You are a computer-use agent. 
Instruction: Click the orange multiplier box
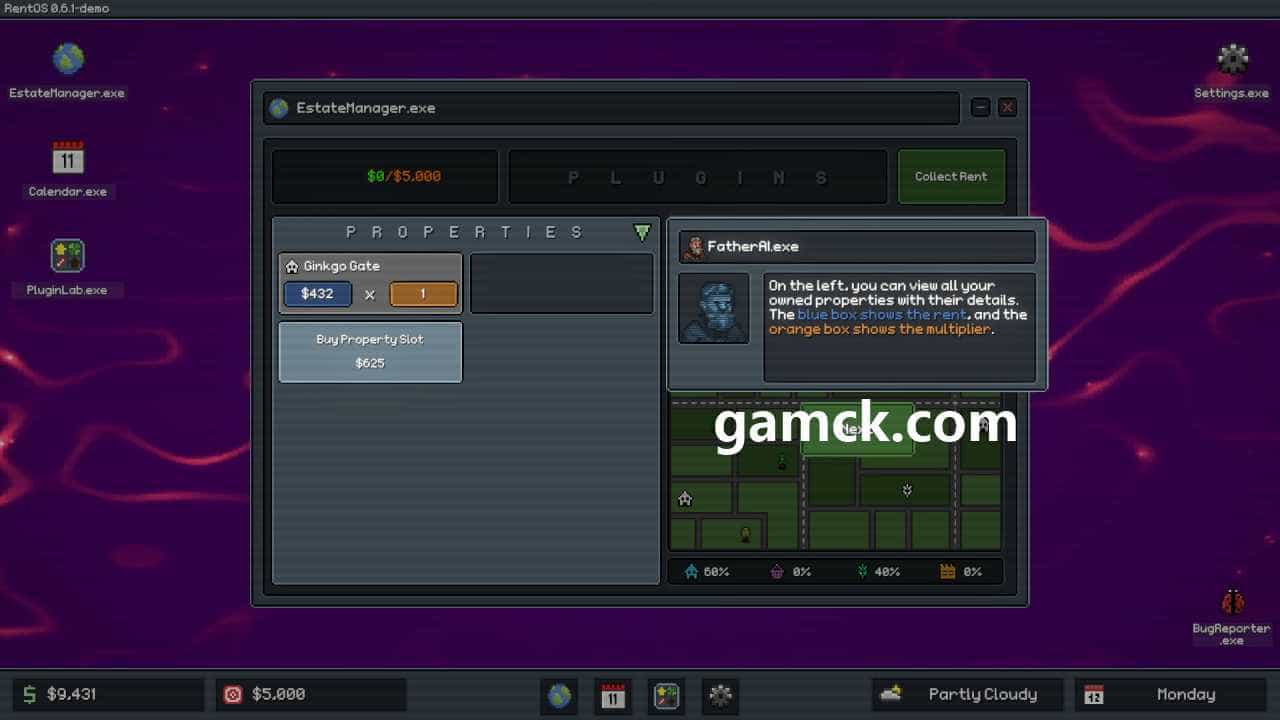423,294
